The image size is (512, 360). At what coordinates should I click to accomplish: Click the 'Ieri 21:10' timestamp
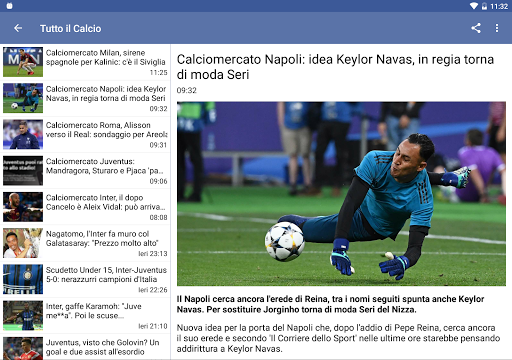pyautogui.click(x=153, y=326)
